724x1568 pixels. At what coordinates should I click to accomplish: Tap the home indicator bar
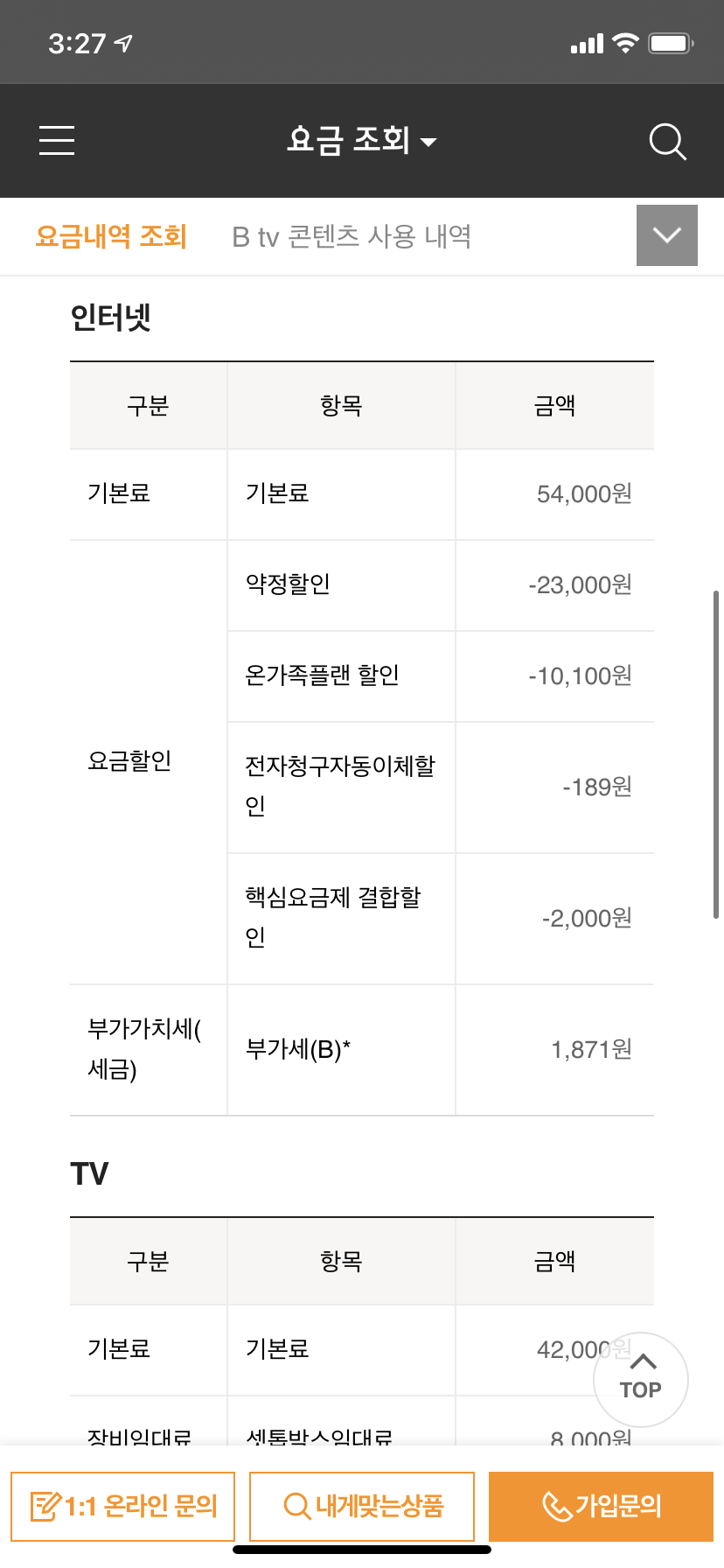[362, 1550]
